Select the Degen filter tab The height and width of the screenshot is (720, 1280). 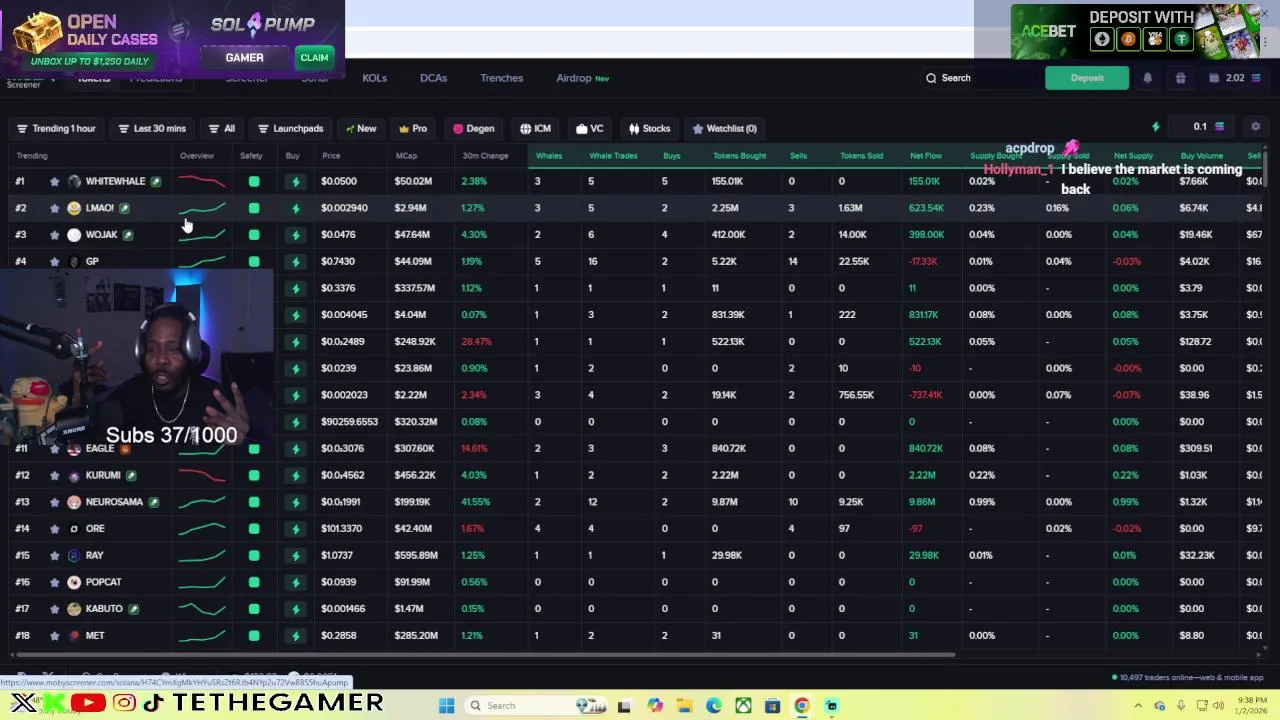point(474,128)
